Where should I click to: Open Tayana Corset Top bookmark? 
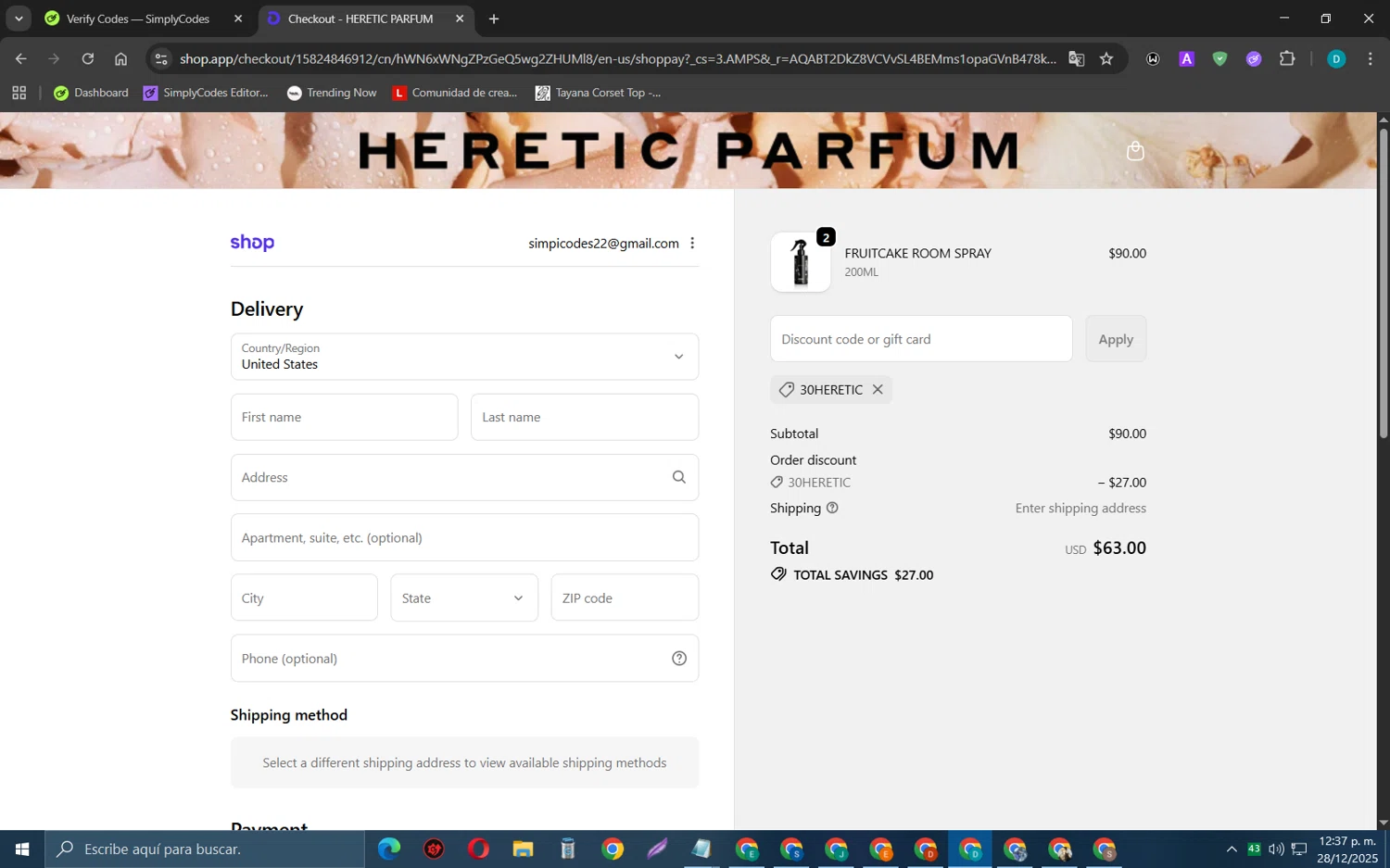tap(599, 93)
